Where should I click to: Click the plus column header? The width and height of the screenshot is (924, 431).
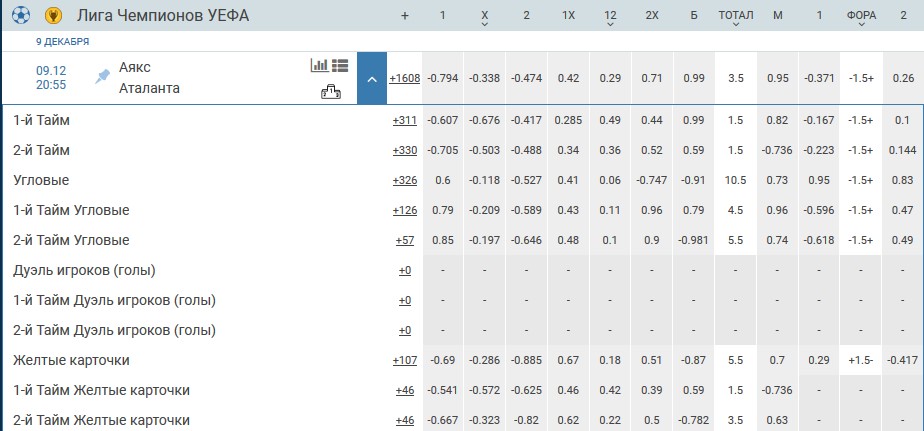[x=404, y=16]
